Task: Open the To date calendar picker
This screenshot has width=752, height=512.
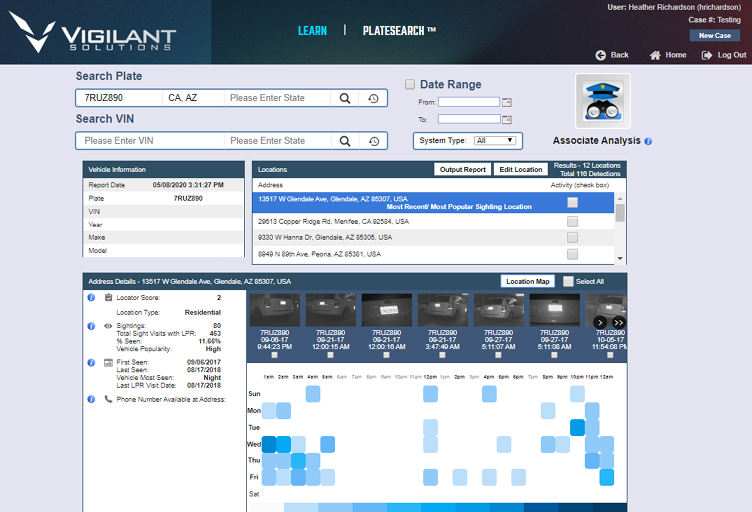Action: (506, 119)
